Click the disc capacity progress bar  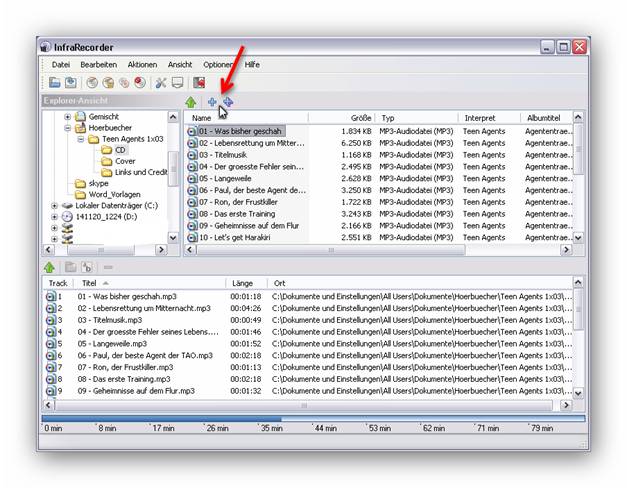(313, 418)
